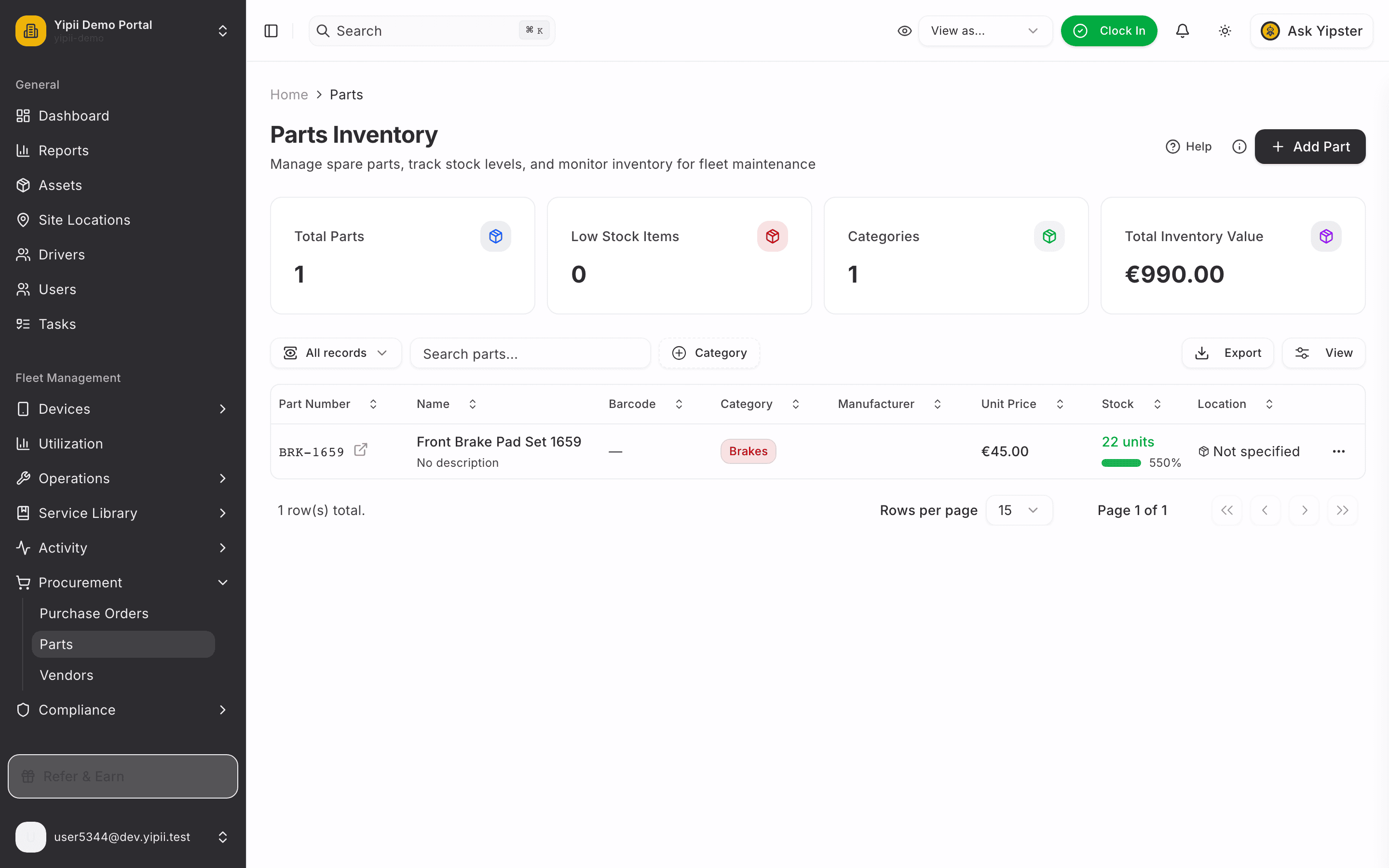The height and width of the screenshot is (868, 1389).
Task: Click the user avatar at bottom left
Action: tap(31, 837)
